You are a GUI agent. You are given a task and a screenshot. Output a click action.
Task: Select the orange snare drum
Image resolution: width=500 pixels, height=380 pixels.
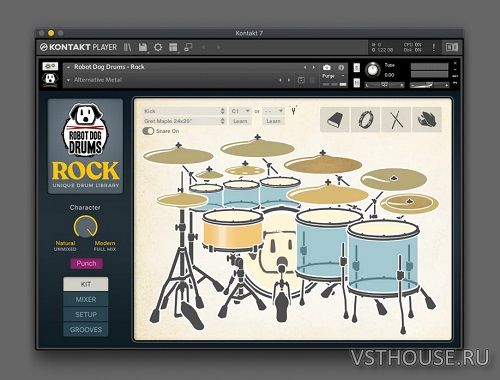point(233,232)
